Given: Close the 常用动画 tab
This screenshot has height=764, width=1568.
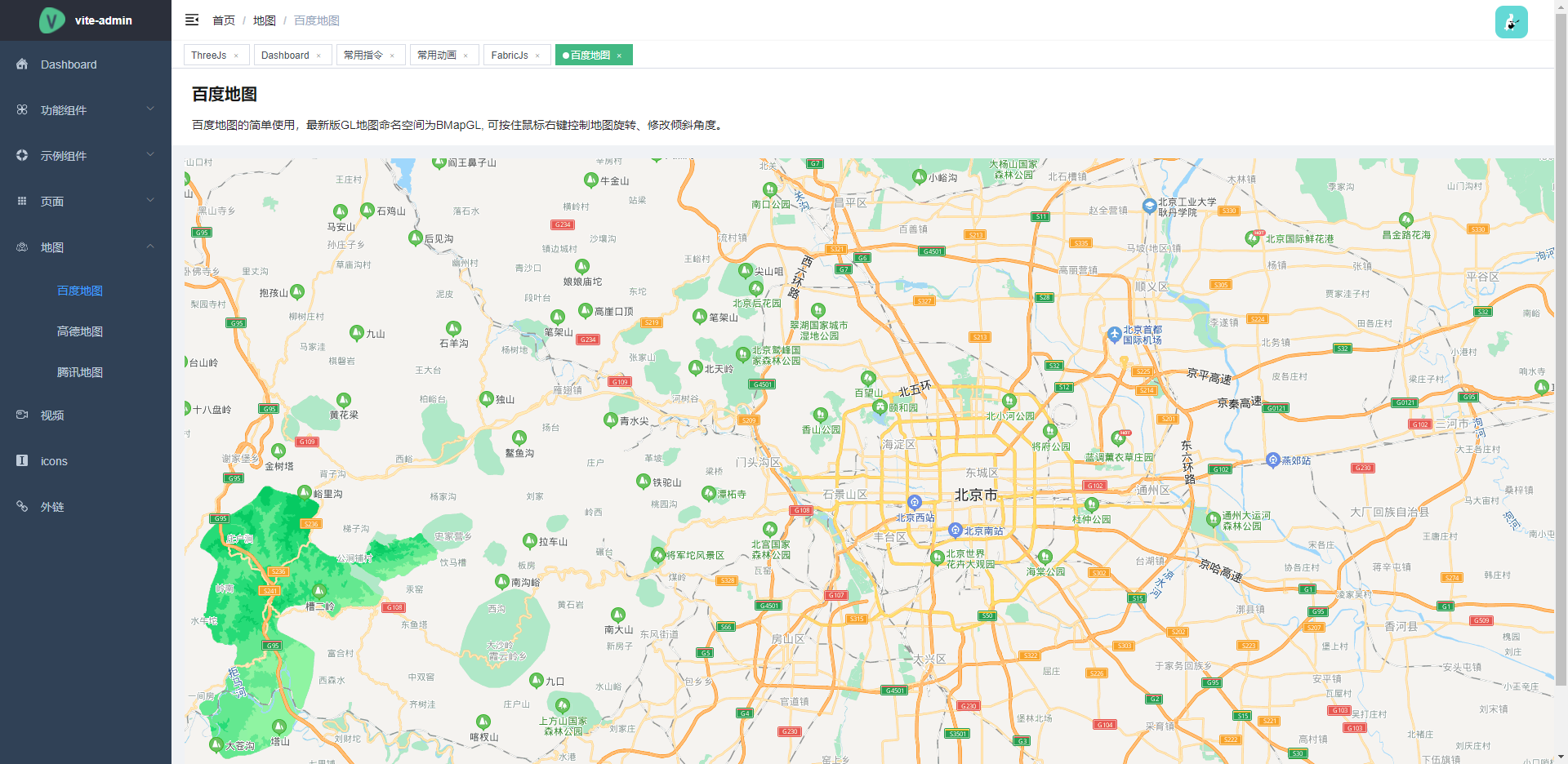Looking at the screenshot, I should [465, 56].
